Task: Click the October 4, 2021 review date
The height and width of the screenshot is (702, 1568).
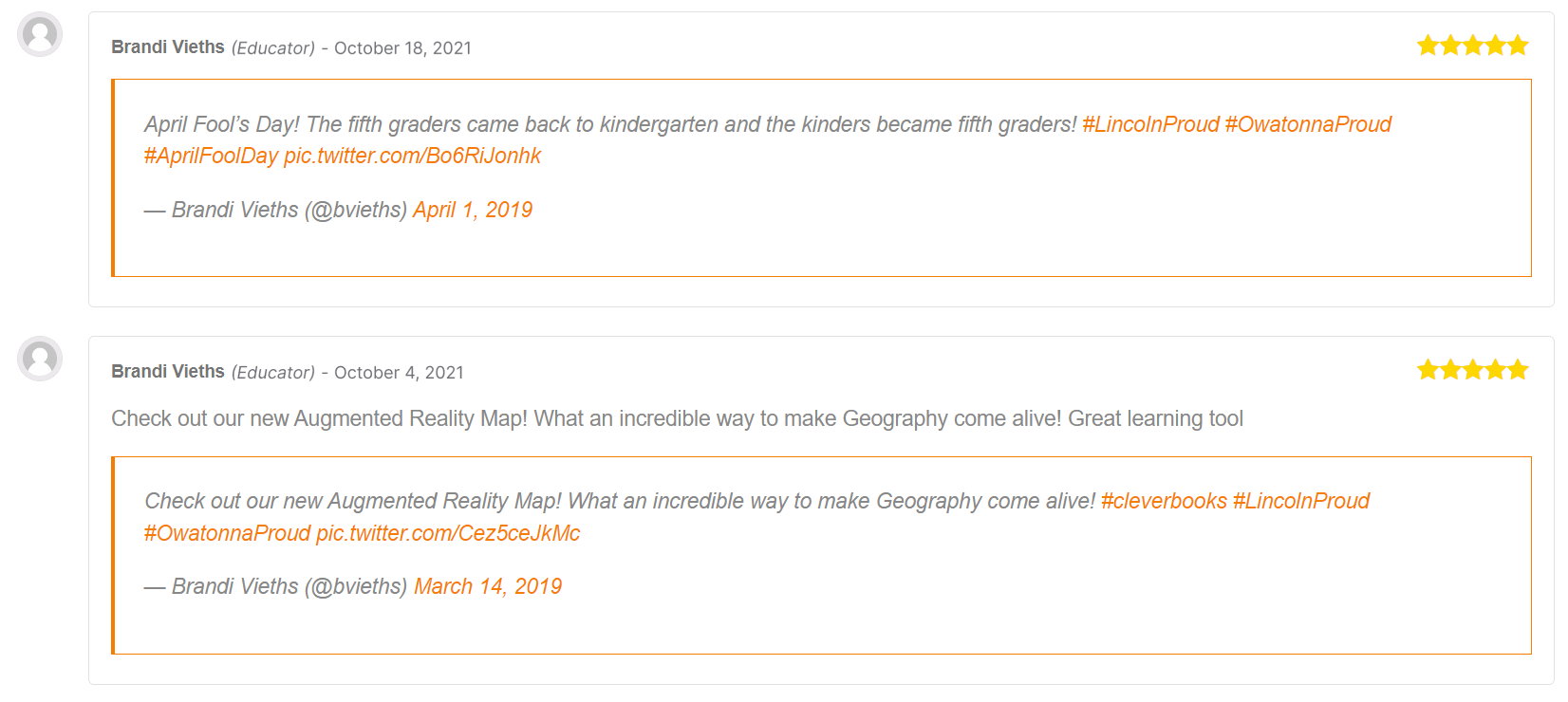Action: (x=399, y=373)
